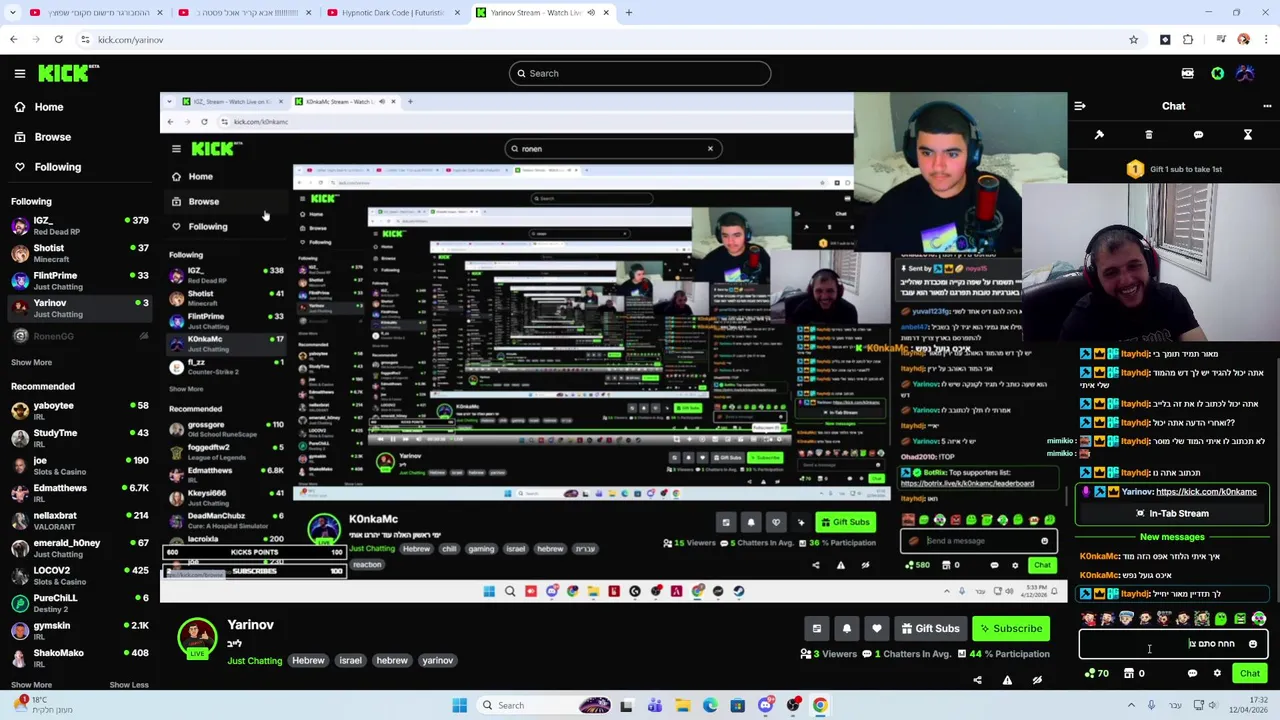Show hidden system tray icons chevron
This screenshot has height=720, width=1280.
point(1131,705)
